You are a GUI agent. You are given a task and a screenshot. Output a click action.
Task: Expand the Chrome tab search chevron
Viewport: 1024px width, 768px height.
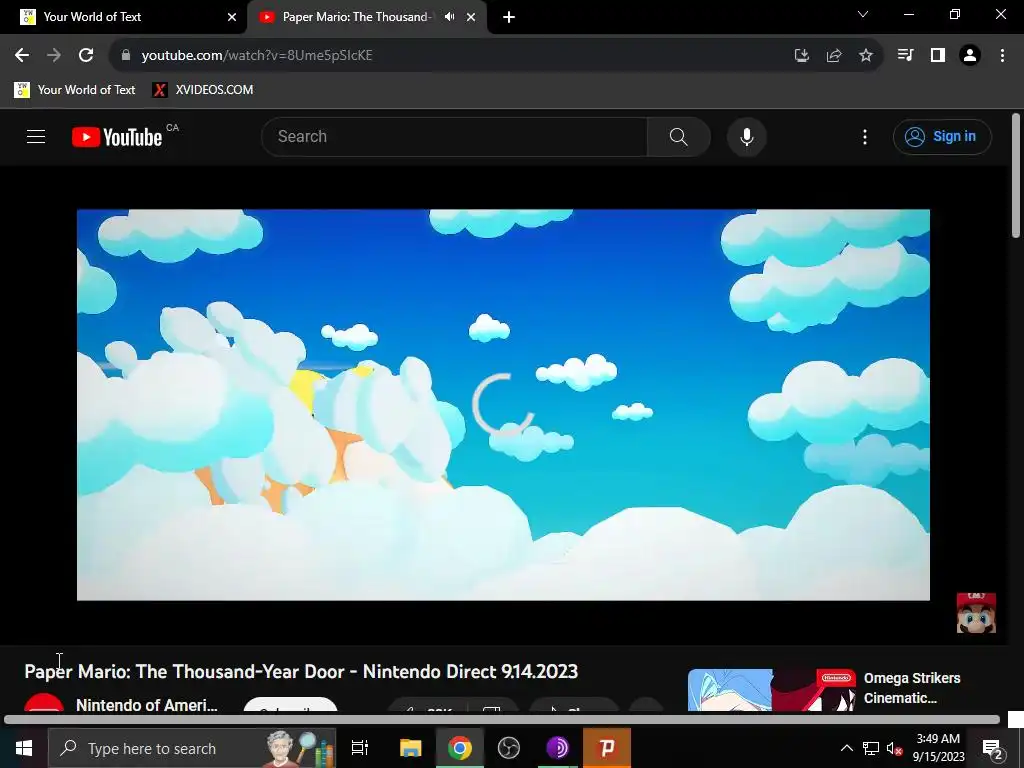tap(863, 14)
